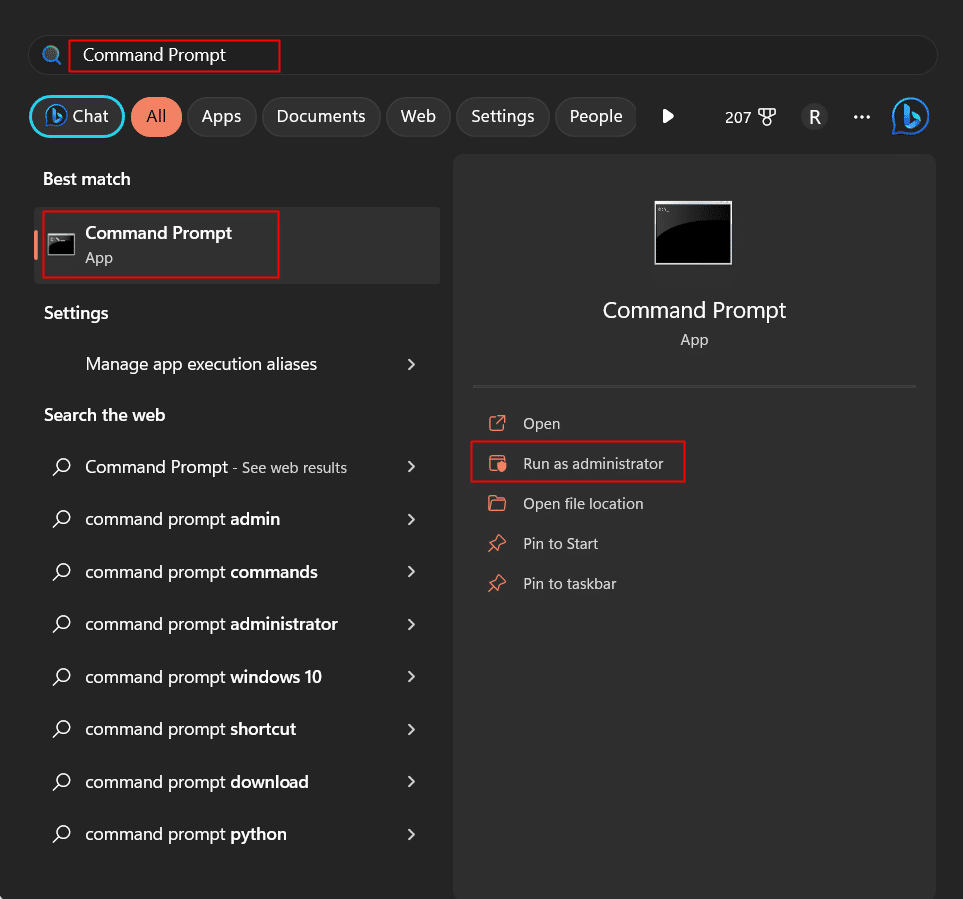Expand chevron for Command Prompt web results
The width and height of the screenshot is (963, 899).
tap(411, 467)
